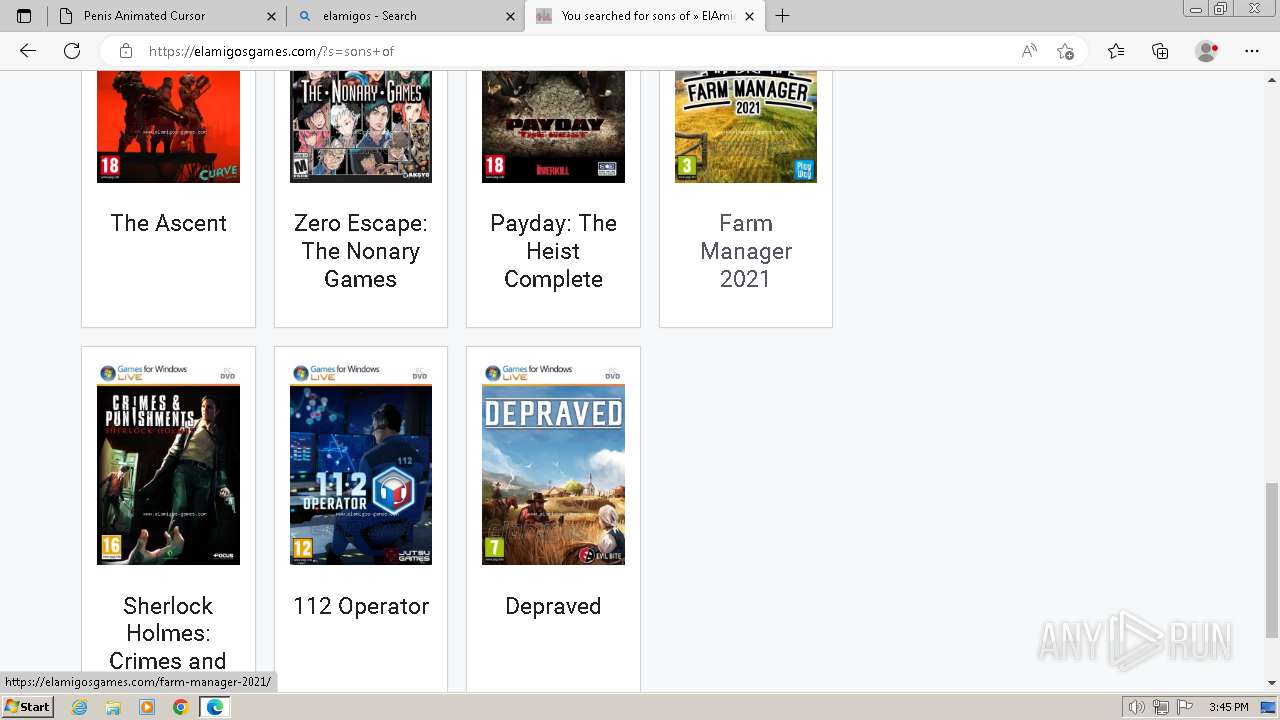Open Payday: The Heist Complete link
1280x720 pixels.
(553, 251)
